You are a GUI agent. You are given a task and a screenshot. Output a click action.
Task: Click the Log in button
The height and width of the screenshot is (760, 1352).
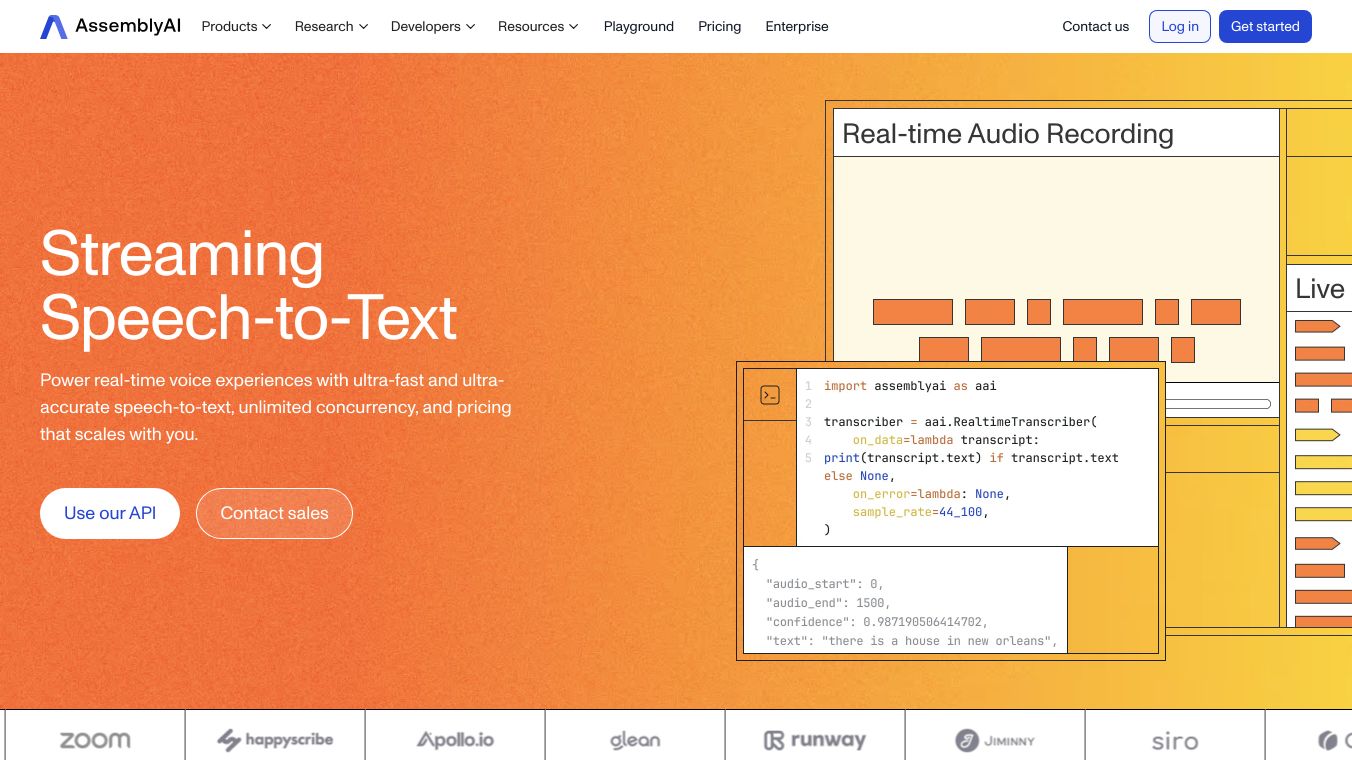[1180, 26]
